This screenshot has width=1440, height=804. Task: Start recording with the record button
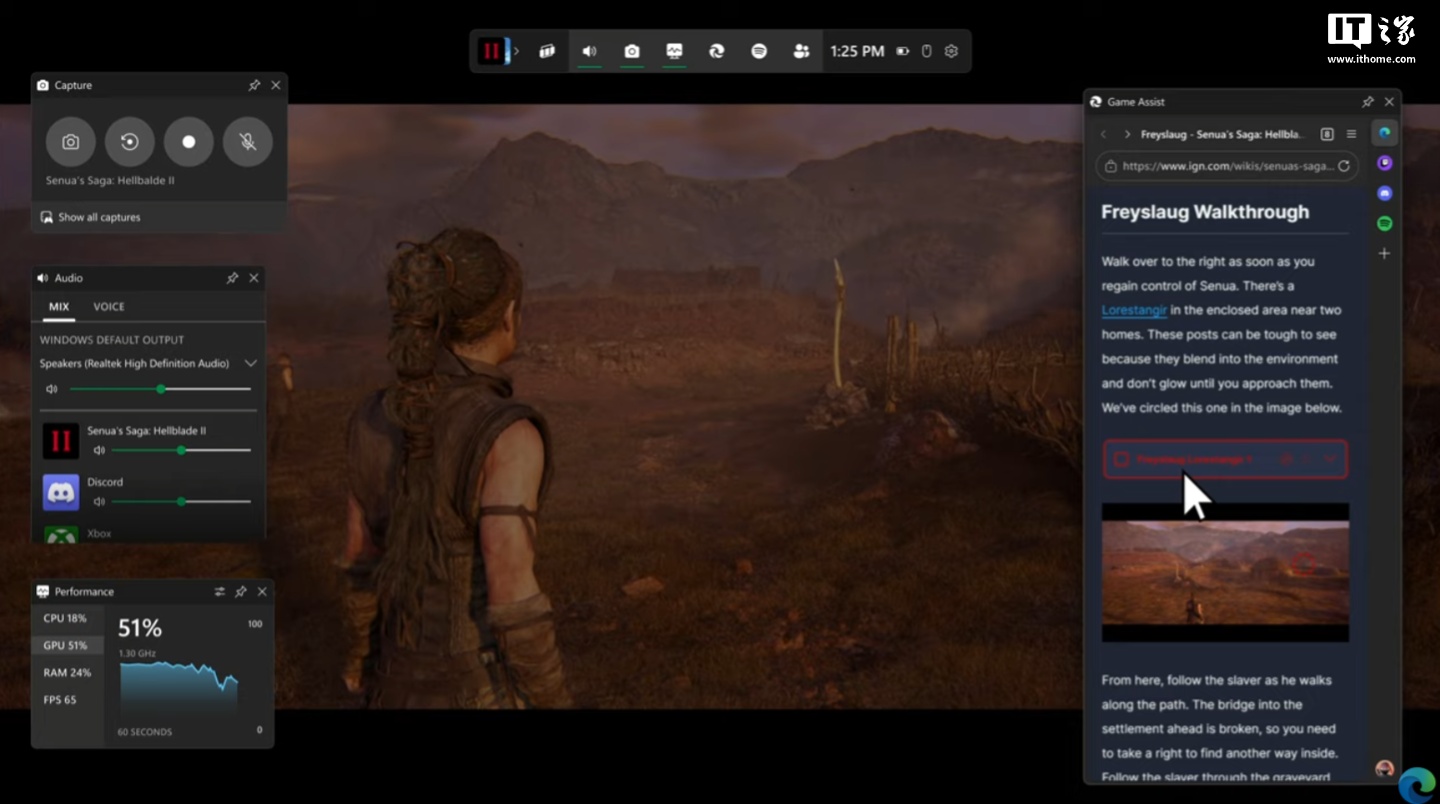(189, 142)
